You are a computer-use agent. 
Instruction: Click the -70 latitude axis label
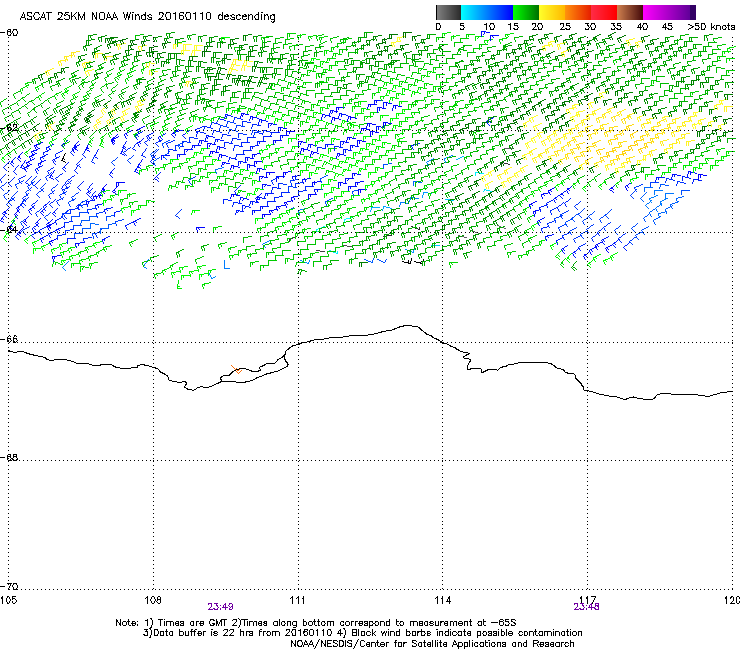point(11,586)
